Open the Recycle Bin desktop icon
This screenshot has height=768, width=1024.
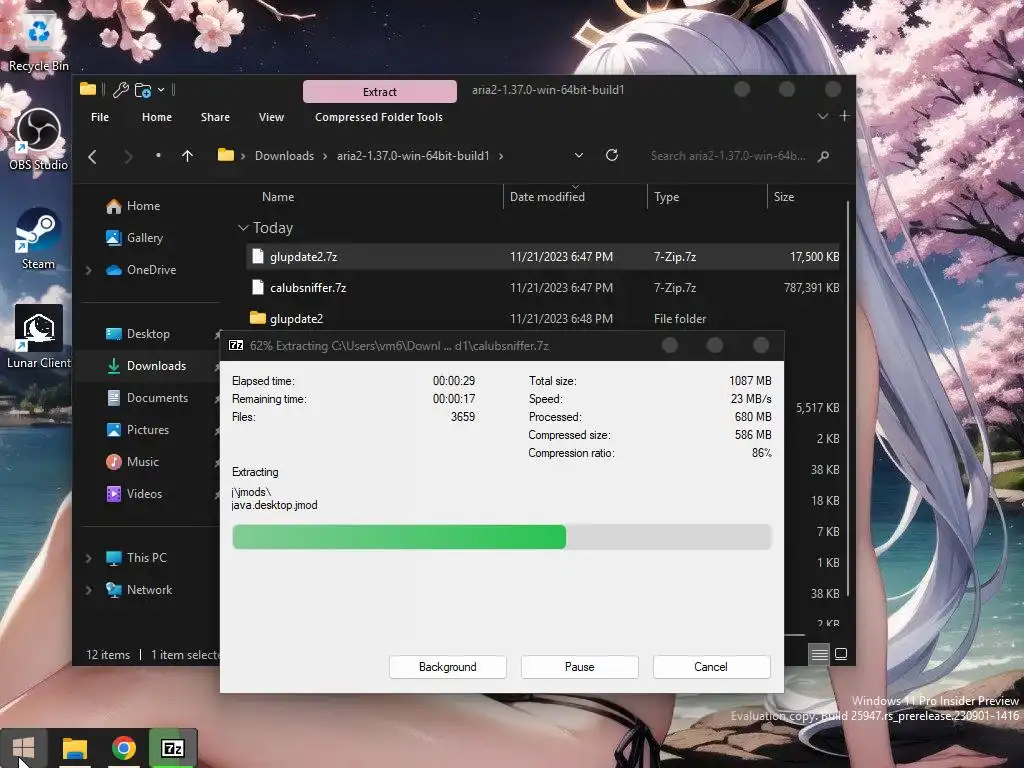(x=39, y=40)
